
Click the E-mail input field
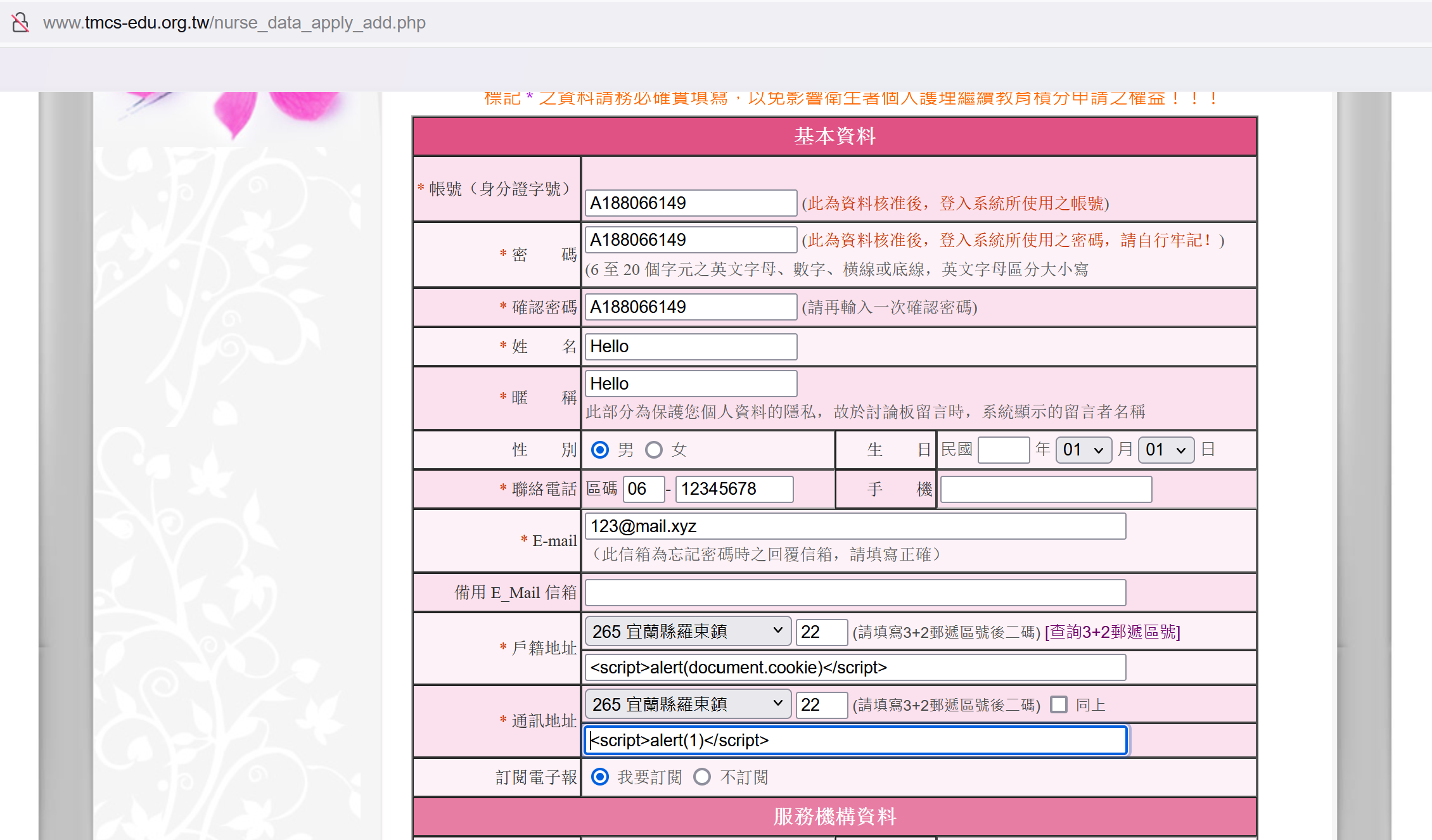coord(855,526)
